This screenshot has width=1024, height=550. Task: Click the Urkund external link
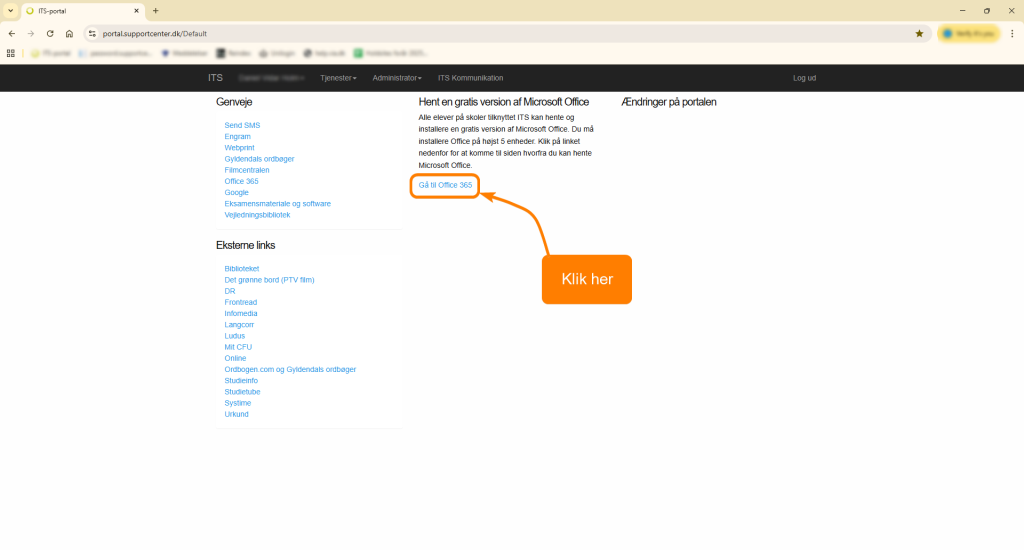pyautogui.click(x=236, y=414)
